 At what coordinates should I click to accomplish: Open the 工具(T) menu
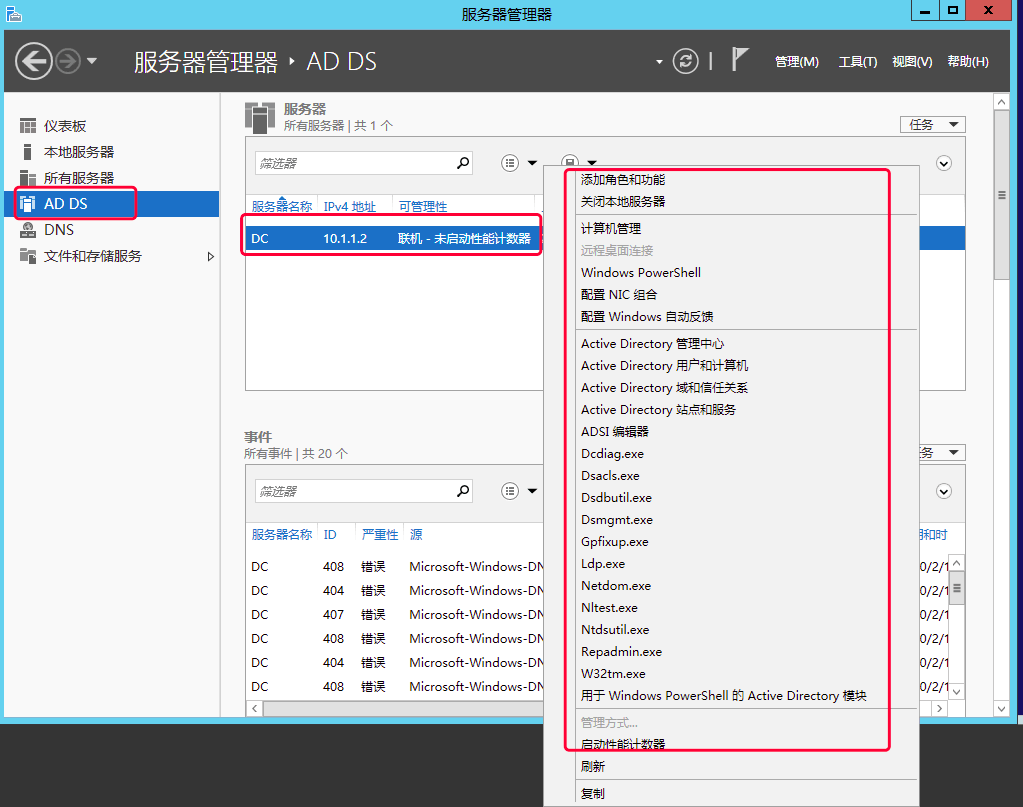tap(857, 62)
